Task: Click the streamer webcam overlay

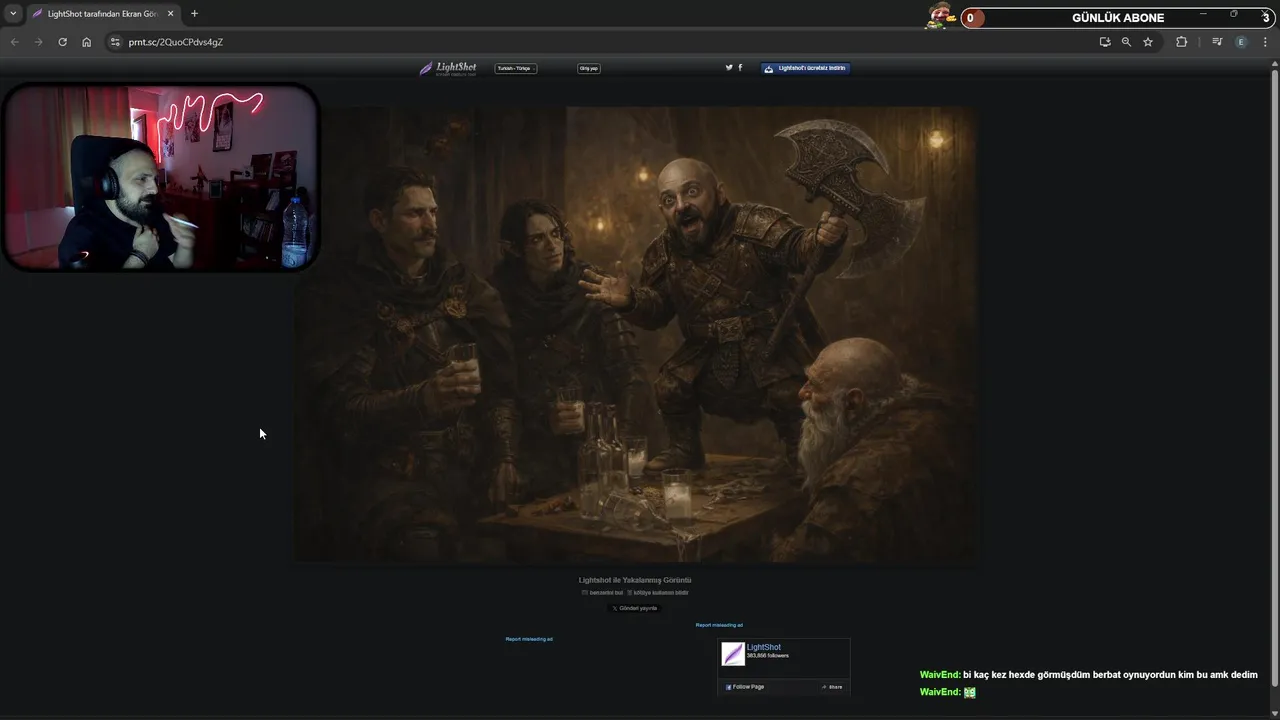Action: [161, 177]
